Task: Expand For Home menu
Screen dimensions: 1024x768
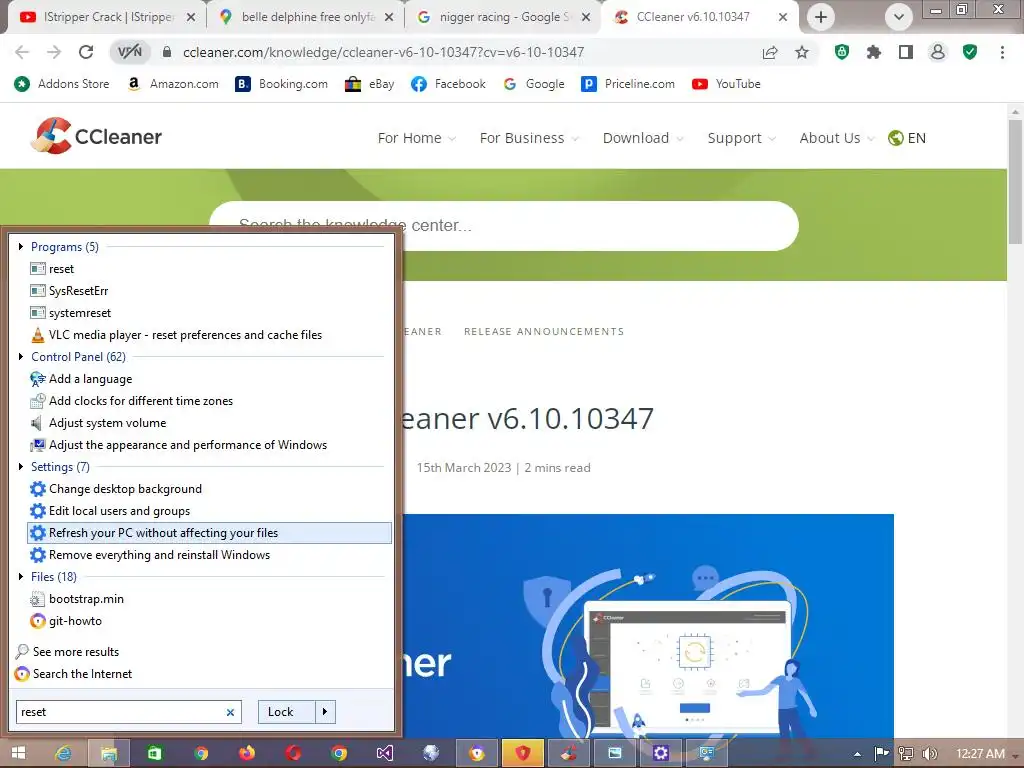Action: [x=417, y=138]
